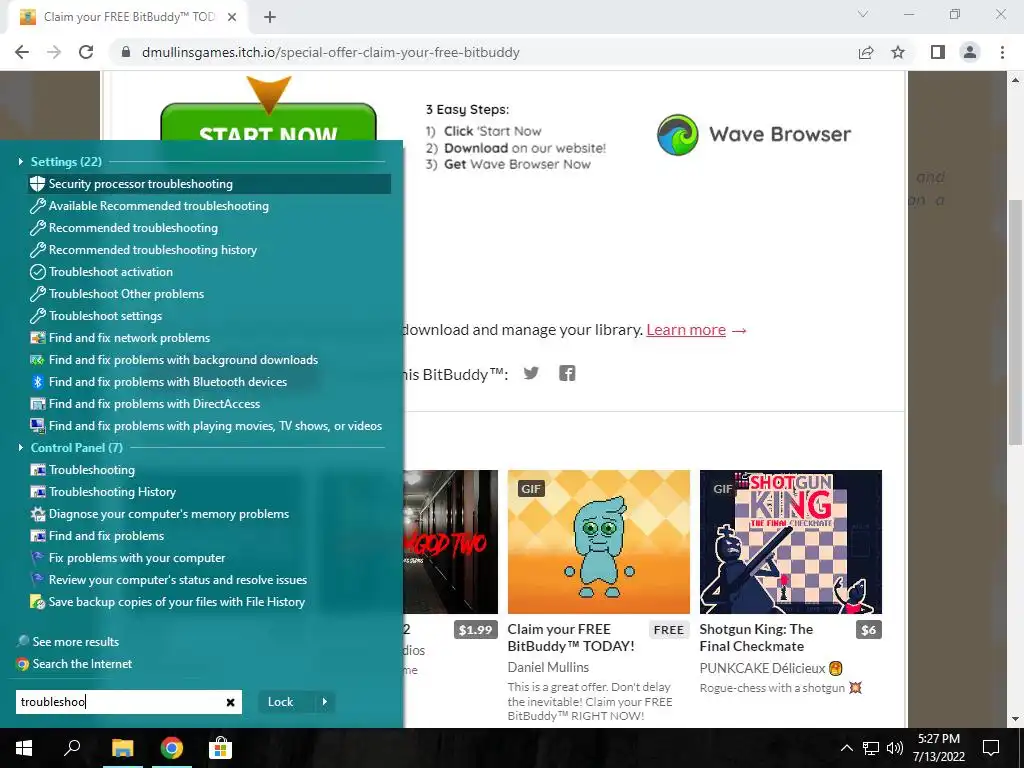This screenshot has height=768, width=1024.
Task: Collapse the Control Panel (7) results group
Action: [x=20, y=447]
